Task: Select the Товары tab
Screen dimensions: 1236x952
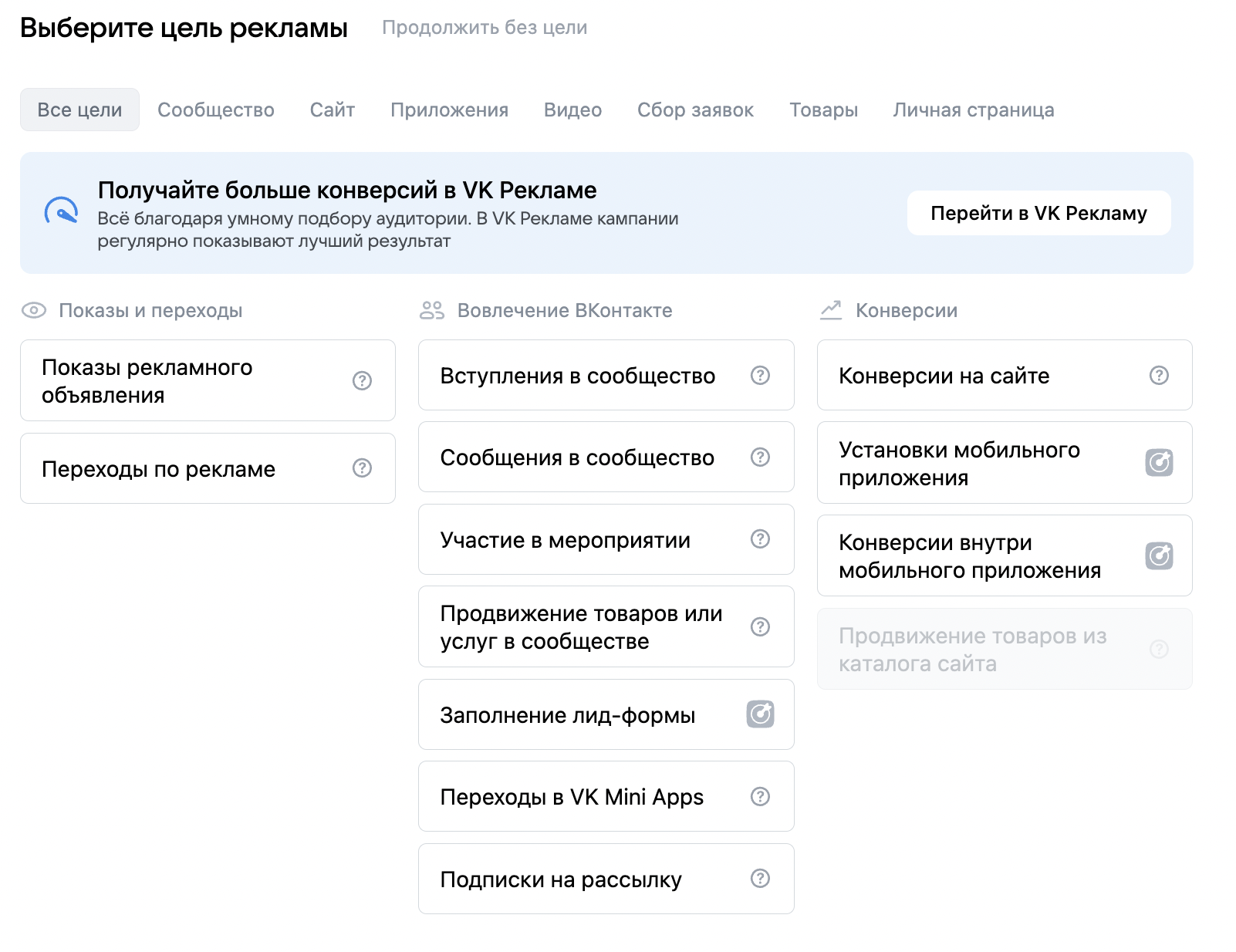Action: tap(823, 110)
